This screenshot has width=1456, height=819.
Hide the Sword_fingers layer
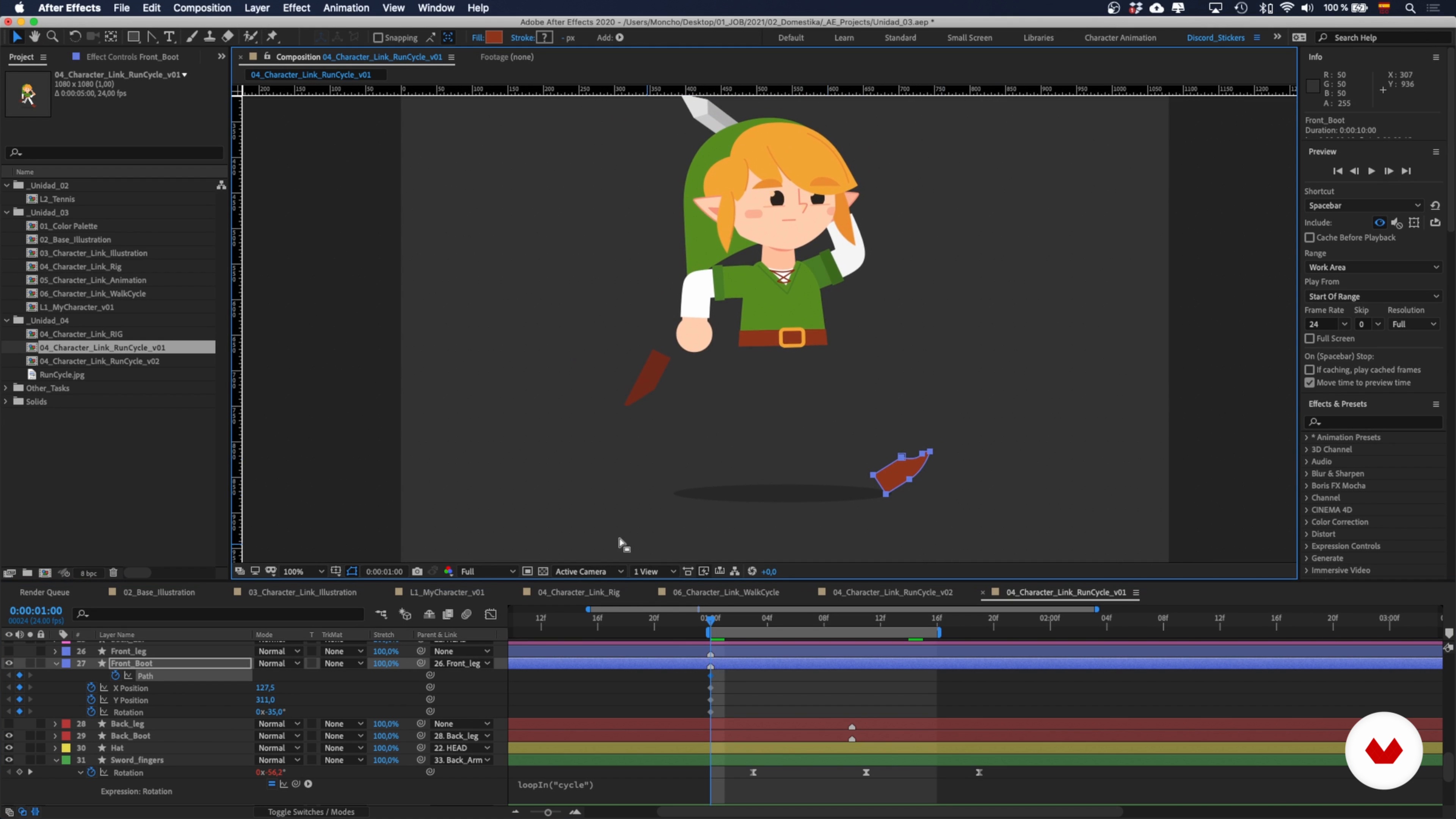pos(9,760)
